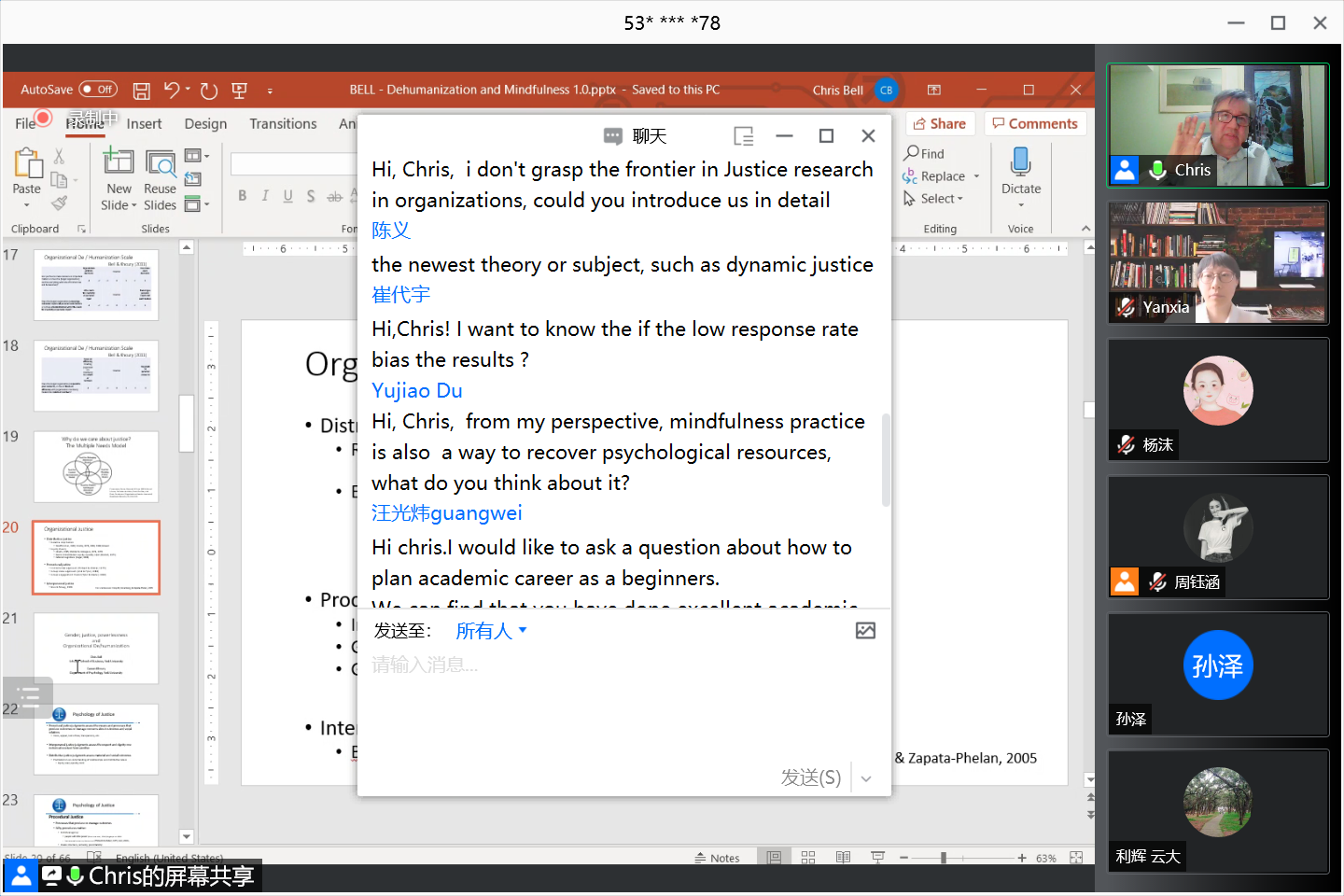Open the 所有人 recipient dropdown
This screenshot has height=896, width=1344.
[x=491, y=631]
